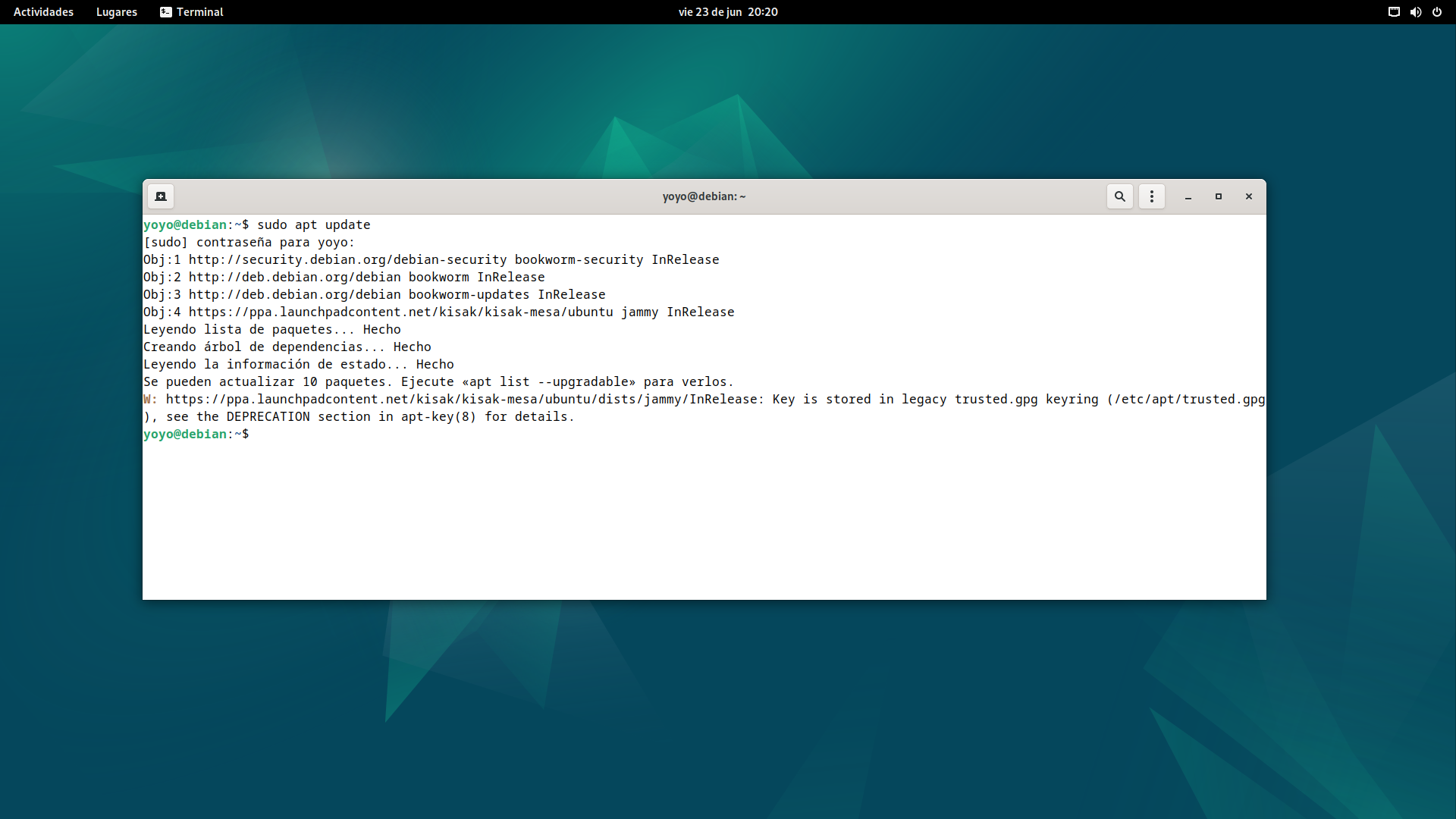Open the calendar from the date and time

[727, 12]
